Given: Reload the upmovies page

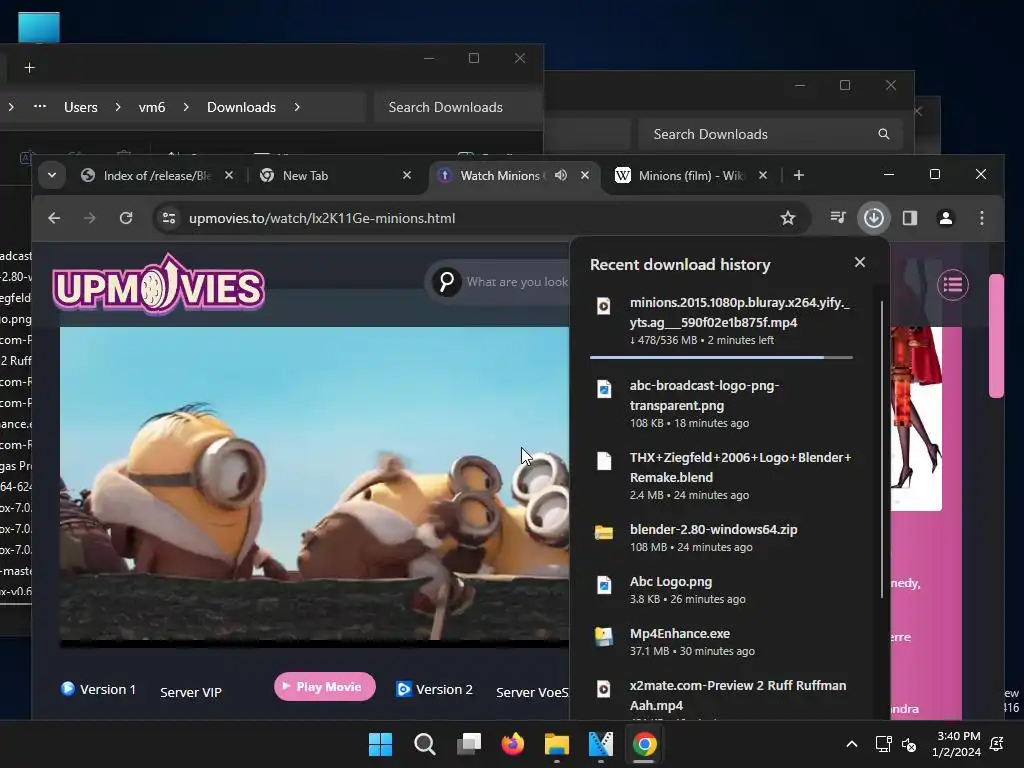Looking at the screenshot, I should click(126, 218).
